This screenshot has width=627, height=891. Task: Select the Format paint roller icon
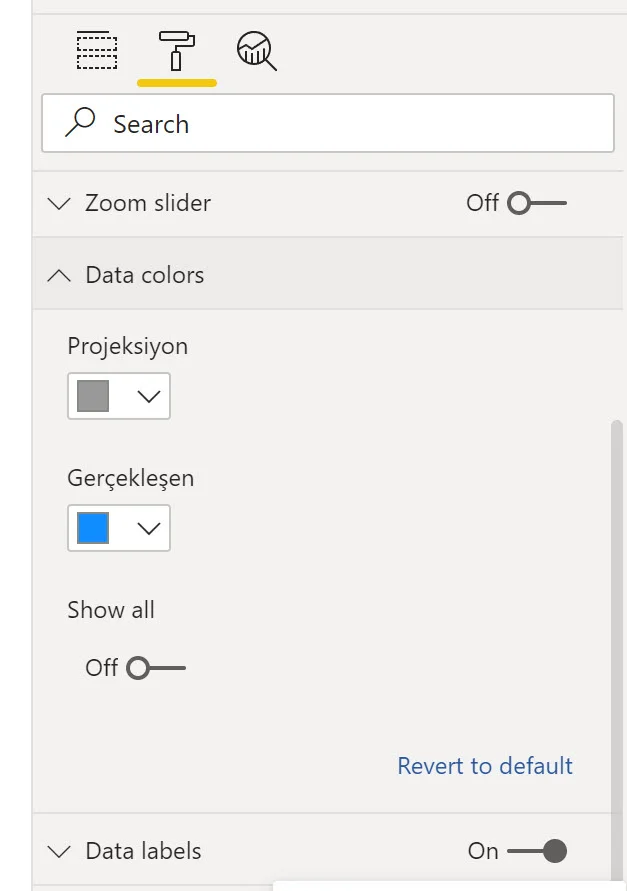176,50
